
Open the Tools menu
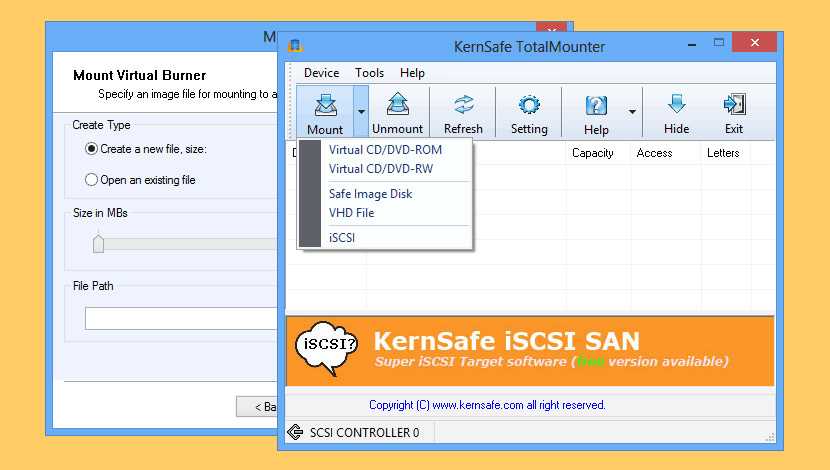tap(369, 73)
